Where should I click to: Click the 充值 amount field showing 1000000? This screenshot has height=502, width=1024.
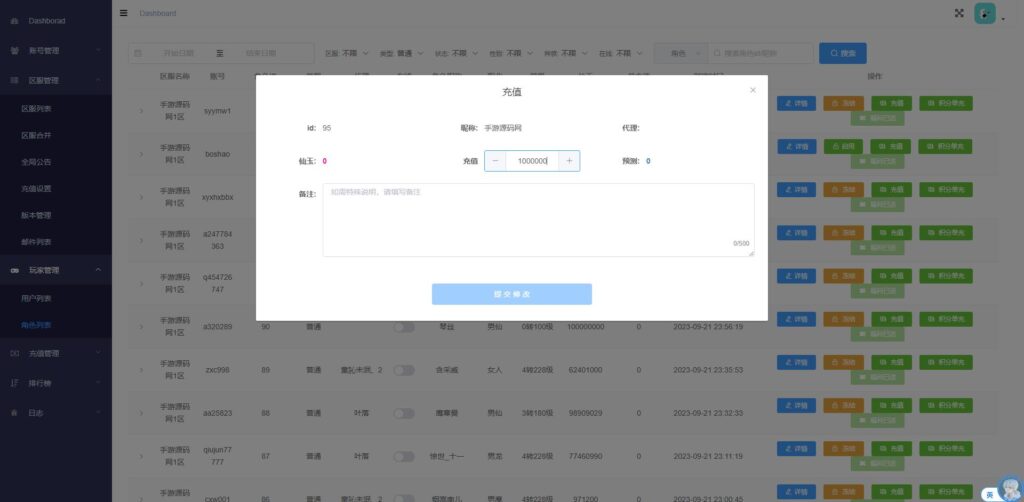coord(532,161)
